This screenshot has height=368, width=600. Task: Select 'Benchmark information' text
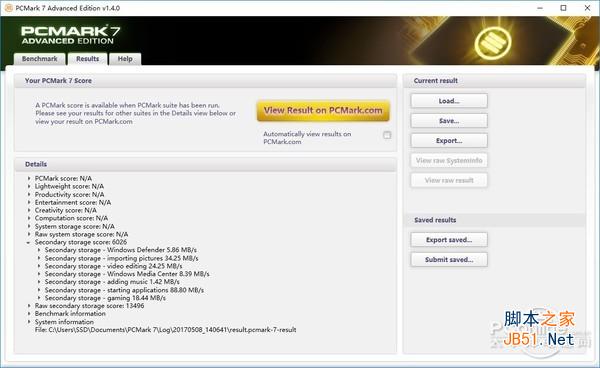[70, 313]
